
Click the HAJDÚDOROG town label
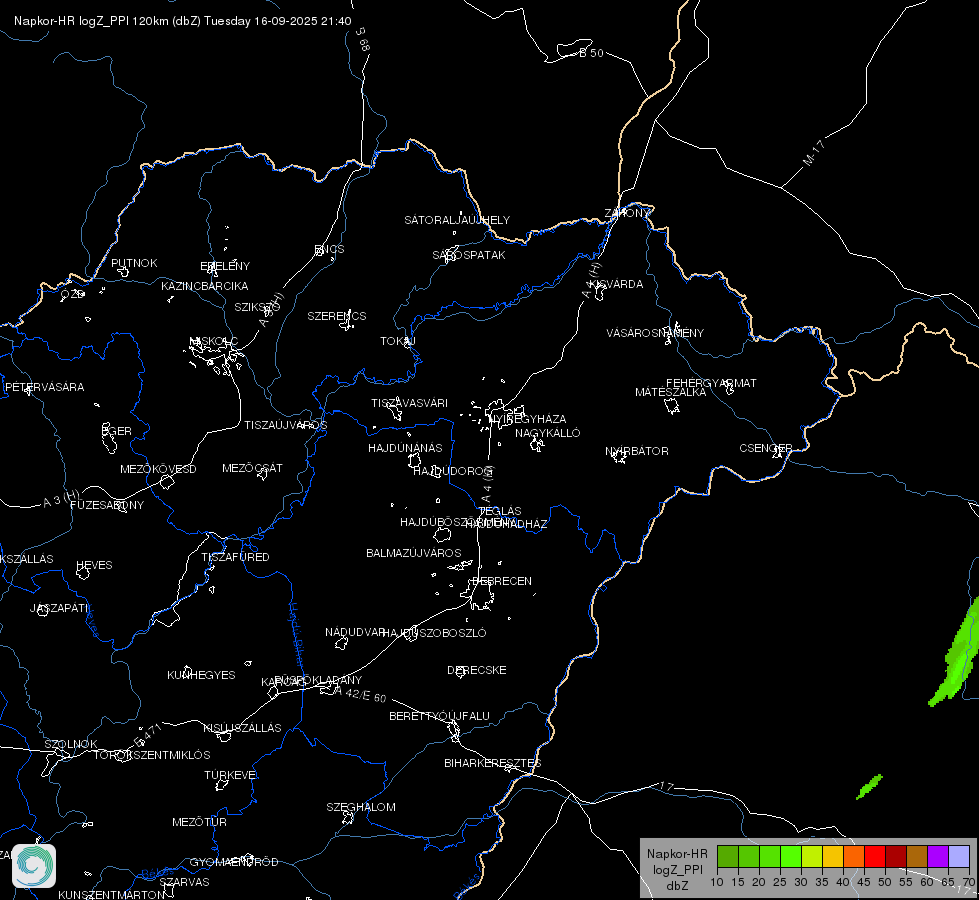click(454, 471)
